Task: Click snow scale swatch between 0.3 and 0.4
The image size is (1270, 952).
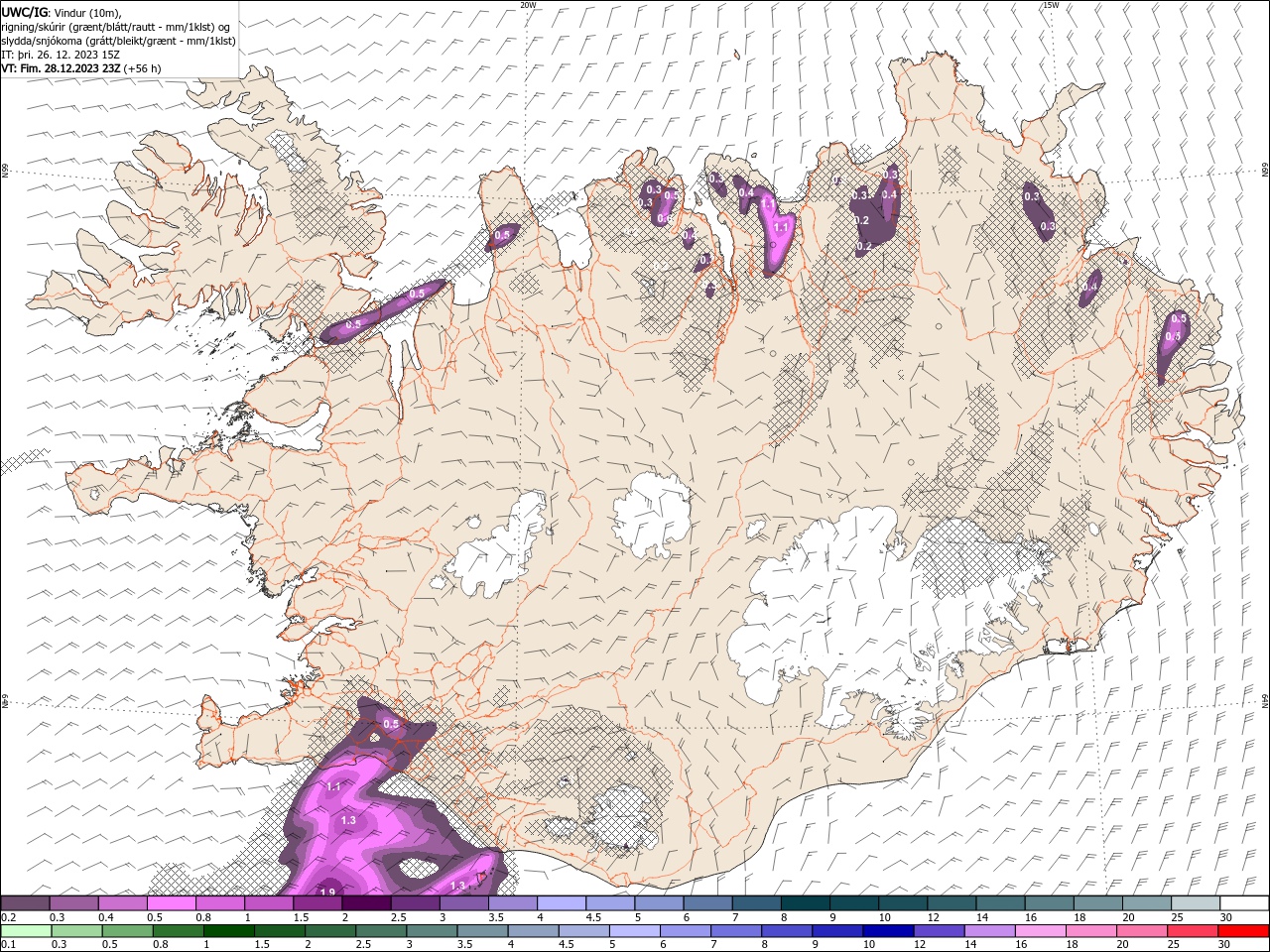Action: click(x=73, y=903)
